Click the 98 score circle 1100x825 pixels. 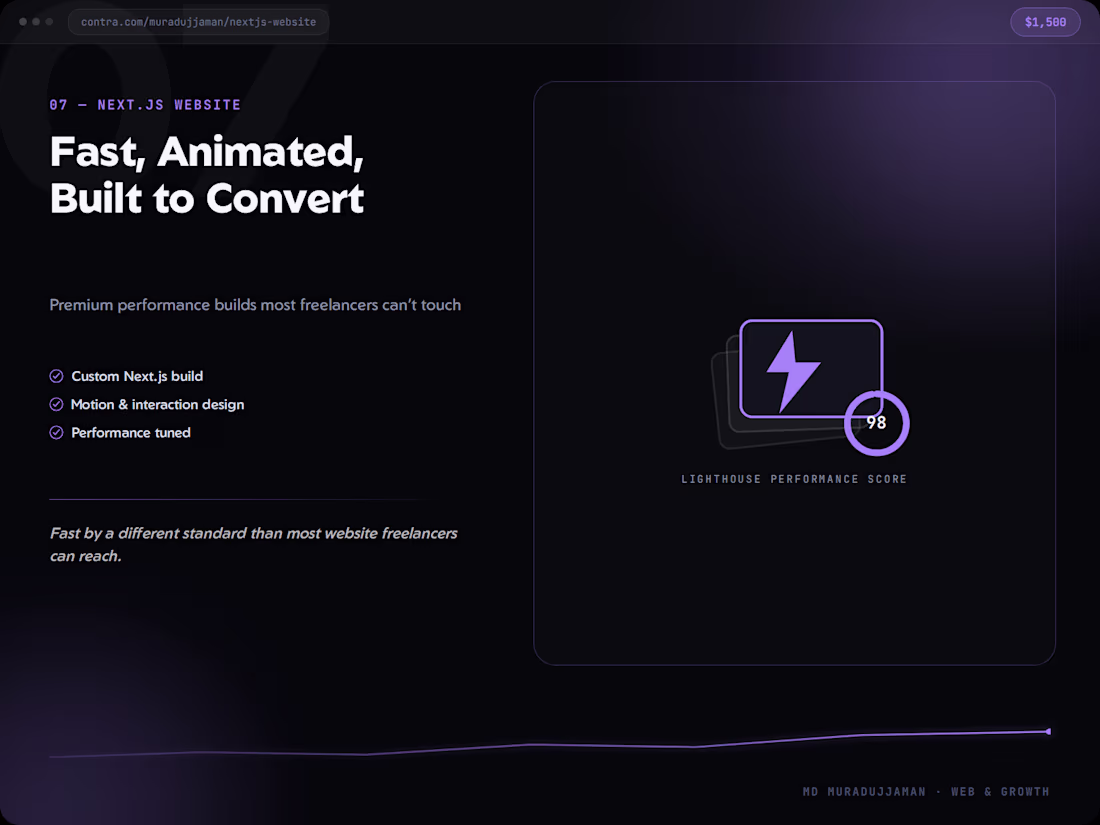click(x=876, y=423)
